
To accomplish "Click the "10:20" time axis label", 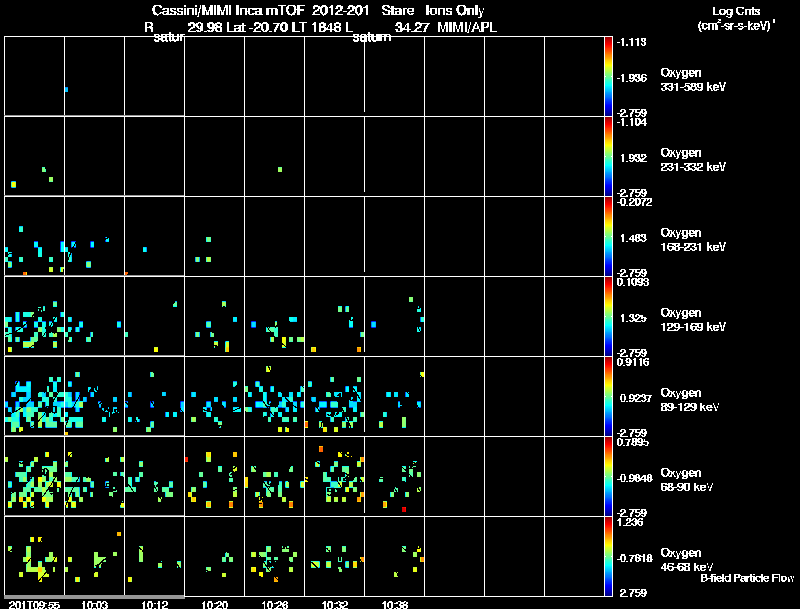I will 215,604.
